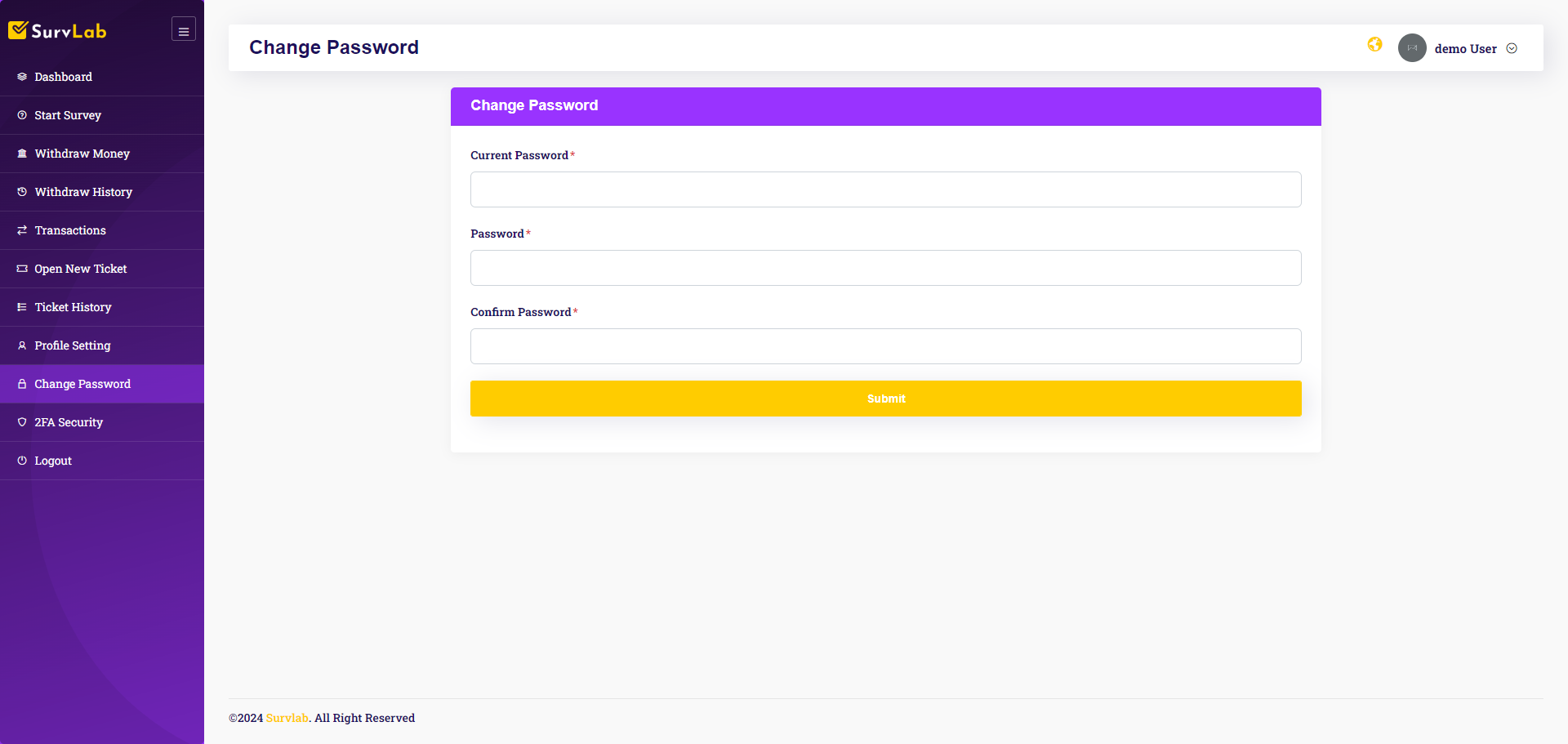Select Ticket History in the sidebar

point(73,306)
